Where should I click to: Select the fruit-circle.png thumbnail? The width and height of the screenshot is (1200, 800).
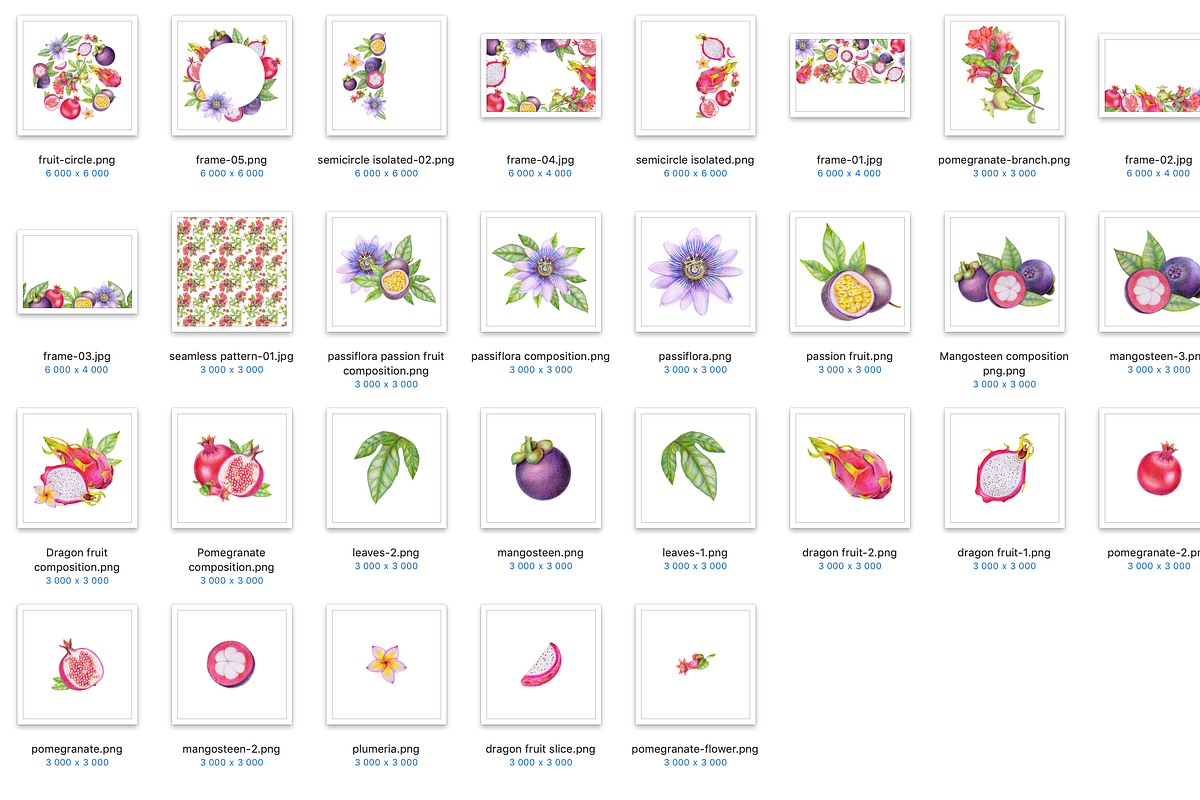pos(77,75)
